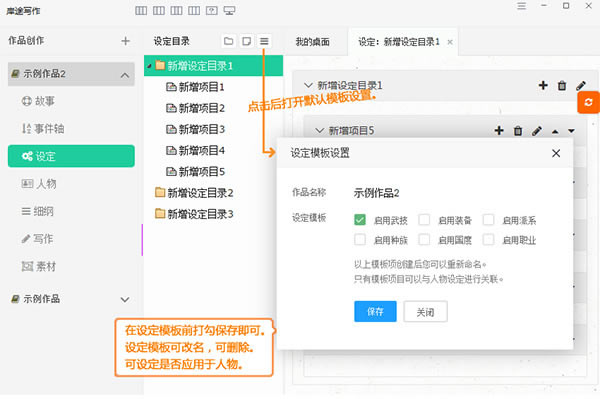Click the blue 保存 button
Image resolution: width=600 pixels, height=399 pixels.
tap(375, 311)
